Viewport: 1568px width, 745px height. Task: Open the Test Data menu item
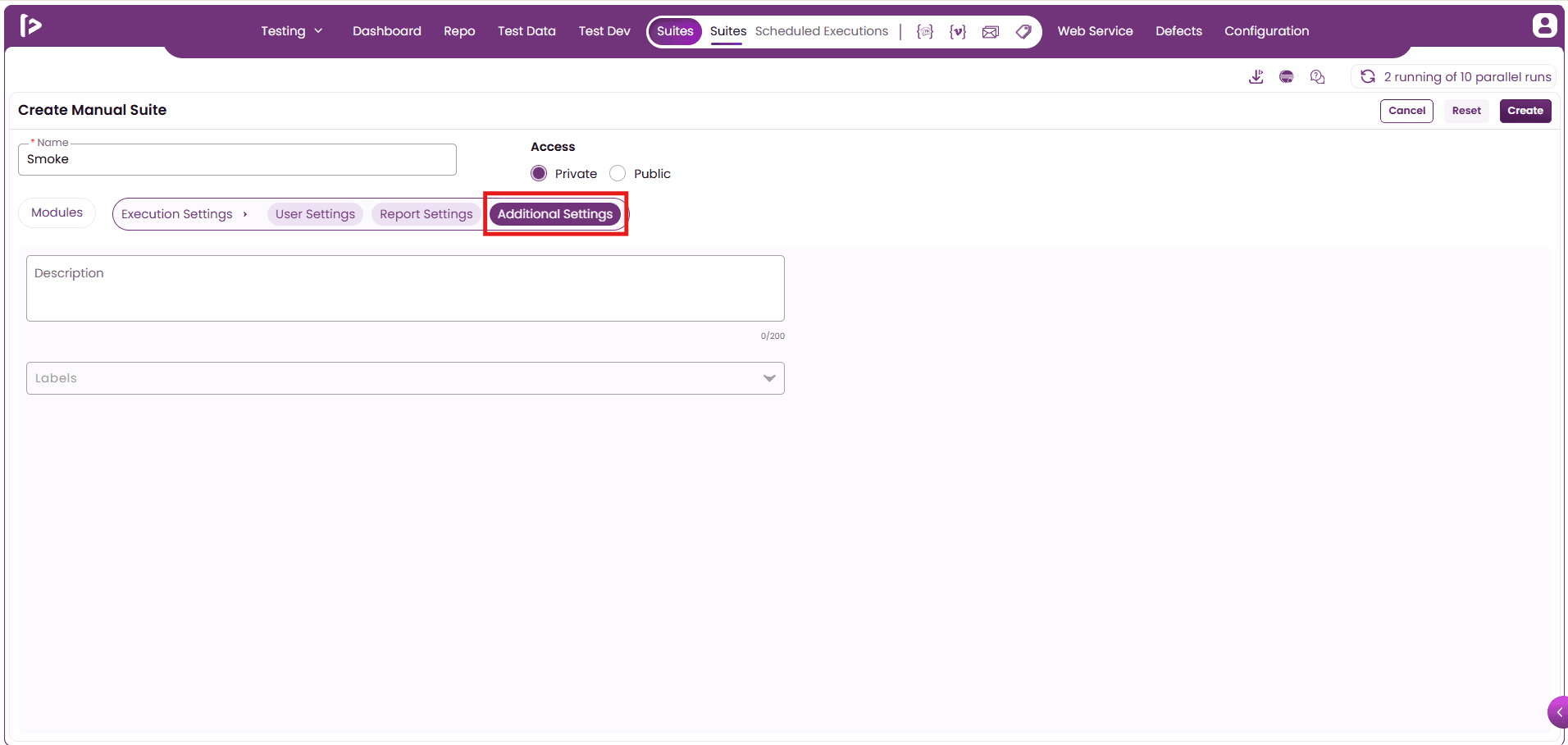[526, 31]
